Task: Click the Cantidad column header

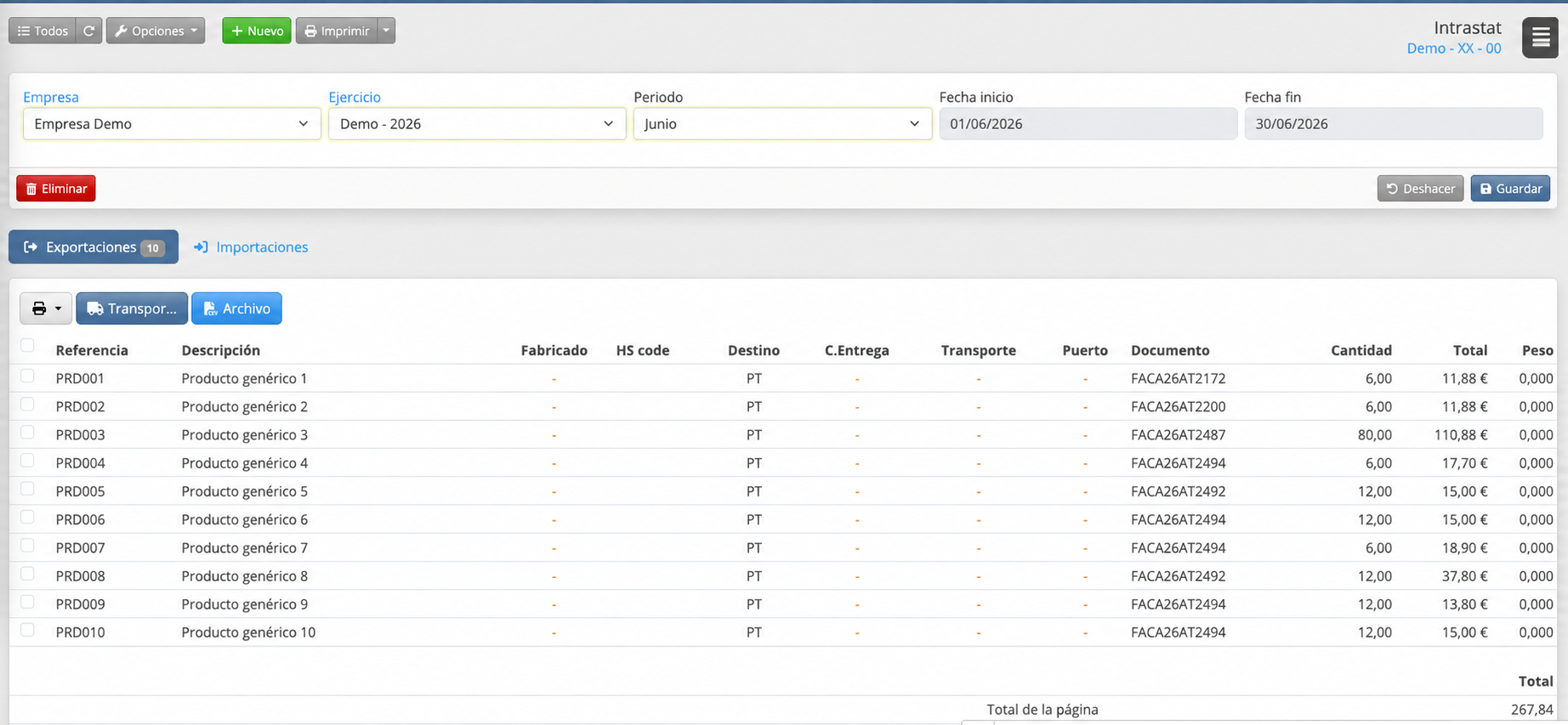Action: (x=1361, y=350)
